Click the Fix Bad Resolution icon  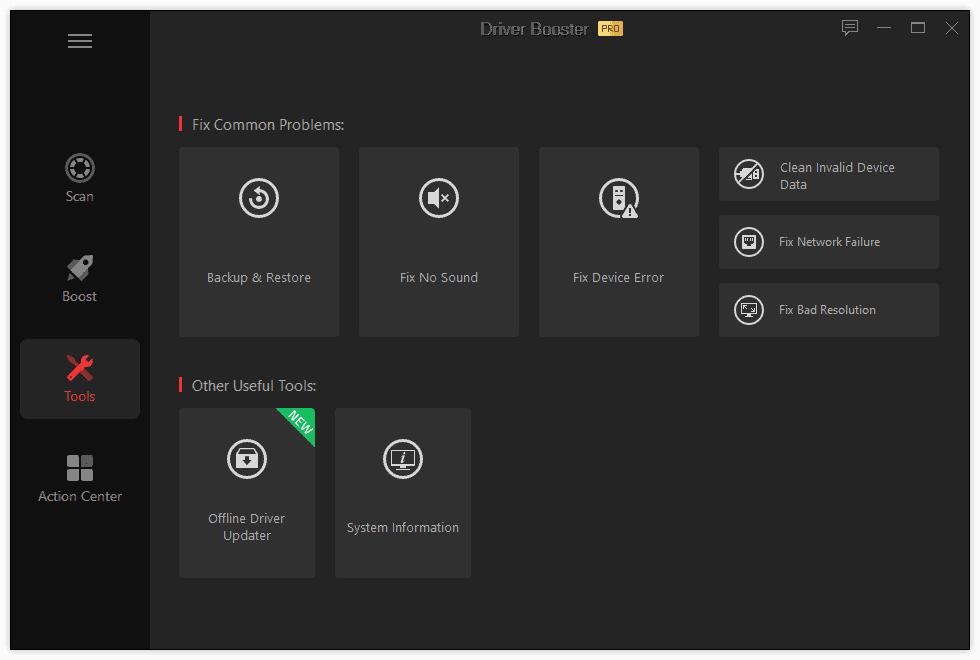[748, 310]
